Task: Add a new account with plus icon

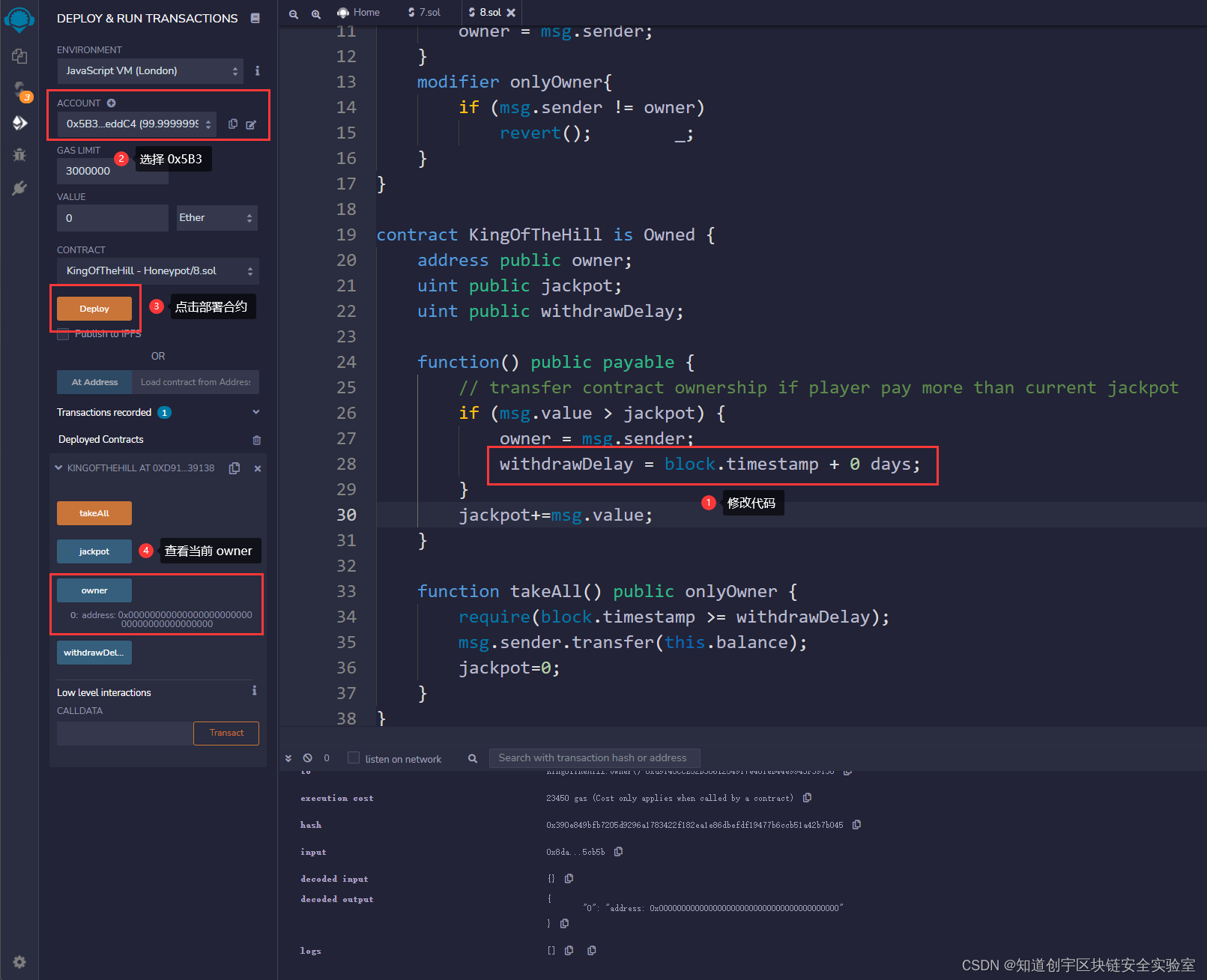Action: pos(111,103)
